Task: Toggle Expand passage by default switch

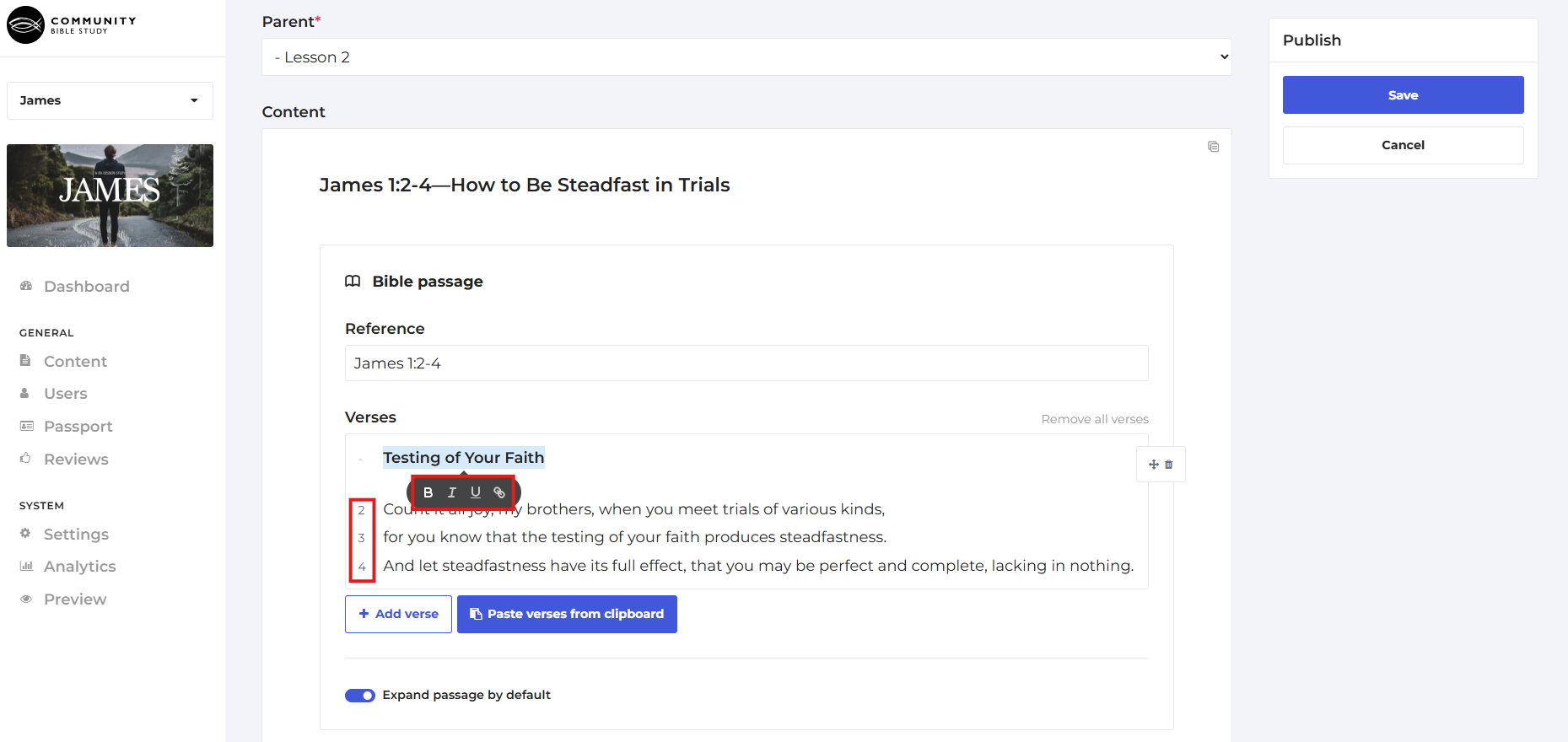Action: click(x=360, y=696)
